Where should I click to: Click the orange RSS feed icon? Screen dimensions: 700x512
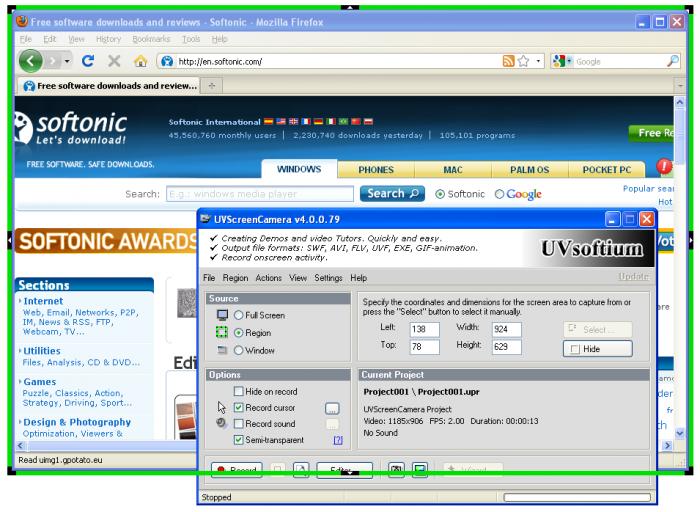(x=508, y=61)
